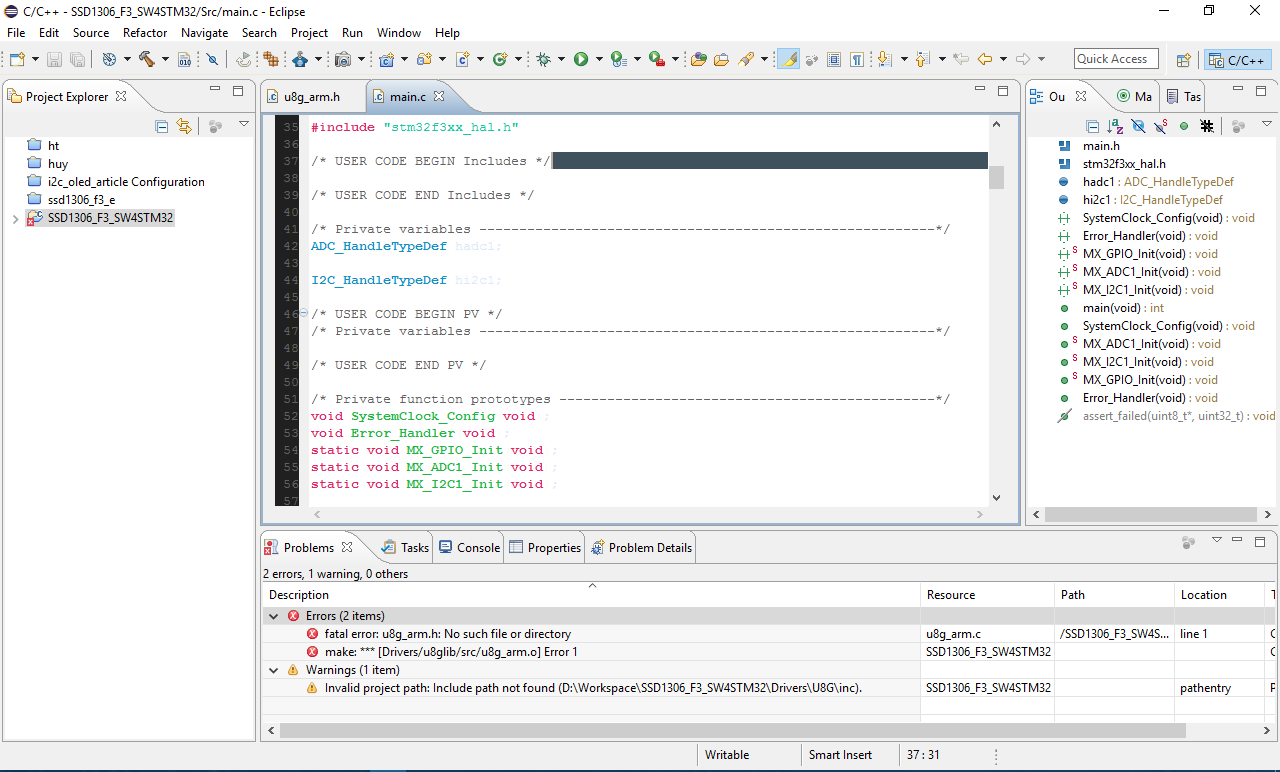This screenshot has height=772, width=1280.
Task: Click the Back navigation arrow
Action: coord(984,60)
